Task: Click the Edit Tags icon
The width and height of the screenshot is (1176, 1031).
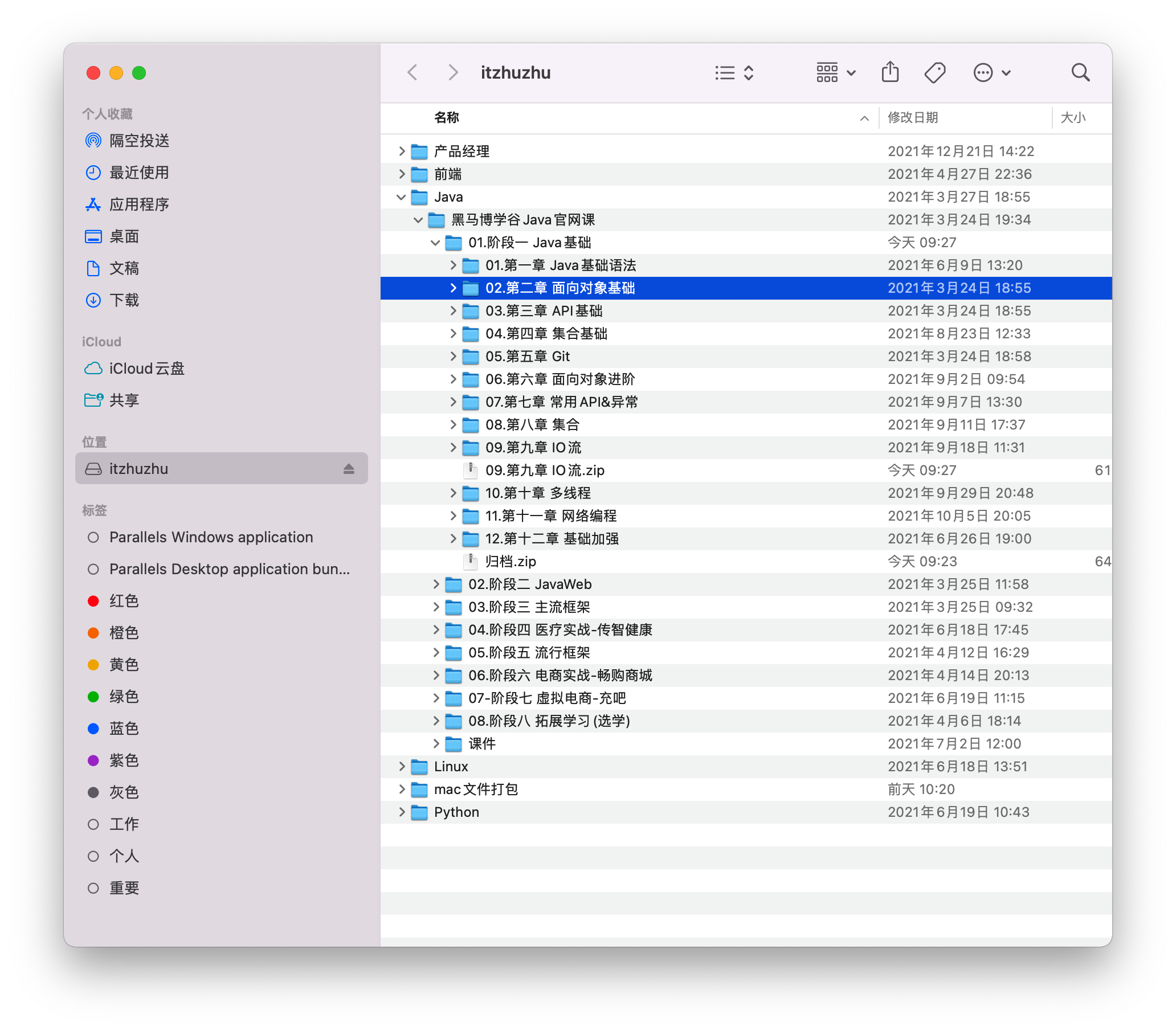Action: coord(935,72)
